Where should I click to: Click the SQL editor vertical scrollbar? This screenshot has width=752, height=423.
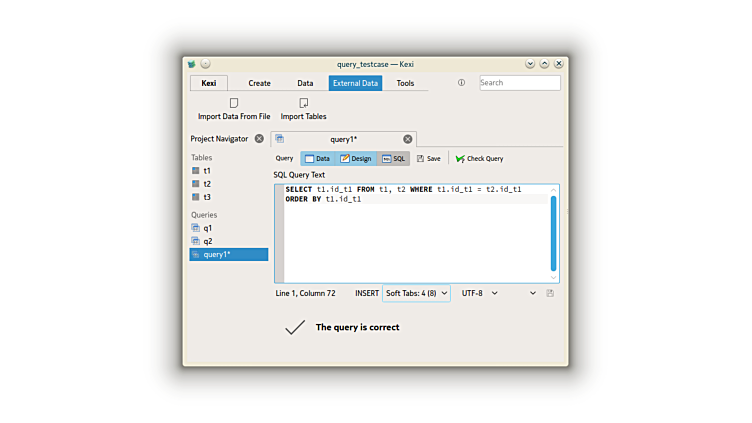553,232
